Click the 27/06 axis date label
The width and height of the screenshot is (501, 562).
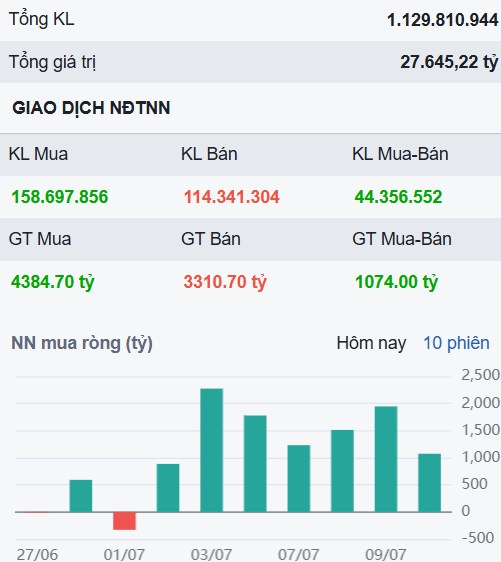point(37,554)
